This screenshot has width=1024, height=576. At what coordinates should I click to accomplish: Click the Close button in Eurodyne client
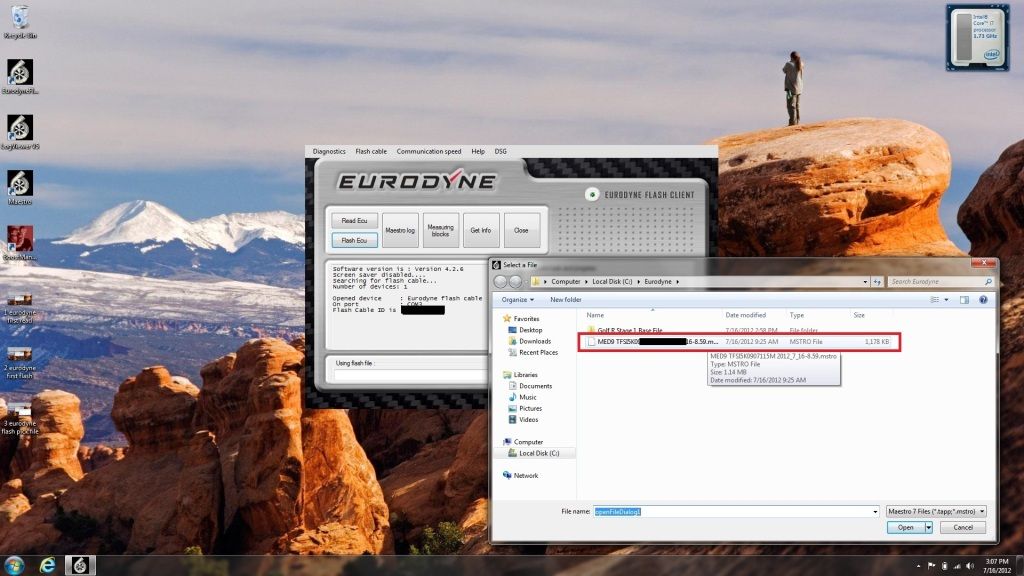[x=521, y=231]
